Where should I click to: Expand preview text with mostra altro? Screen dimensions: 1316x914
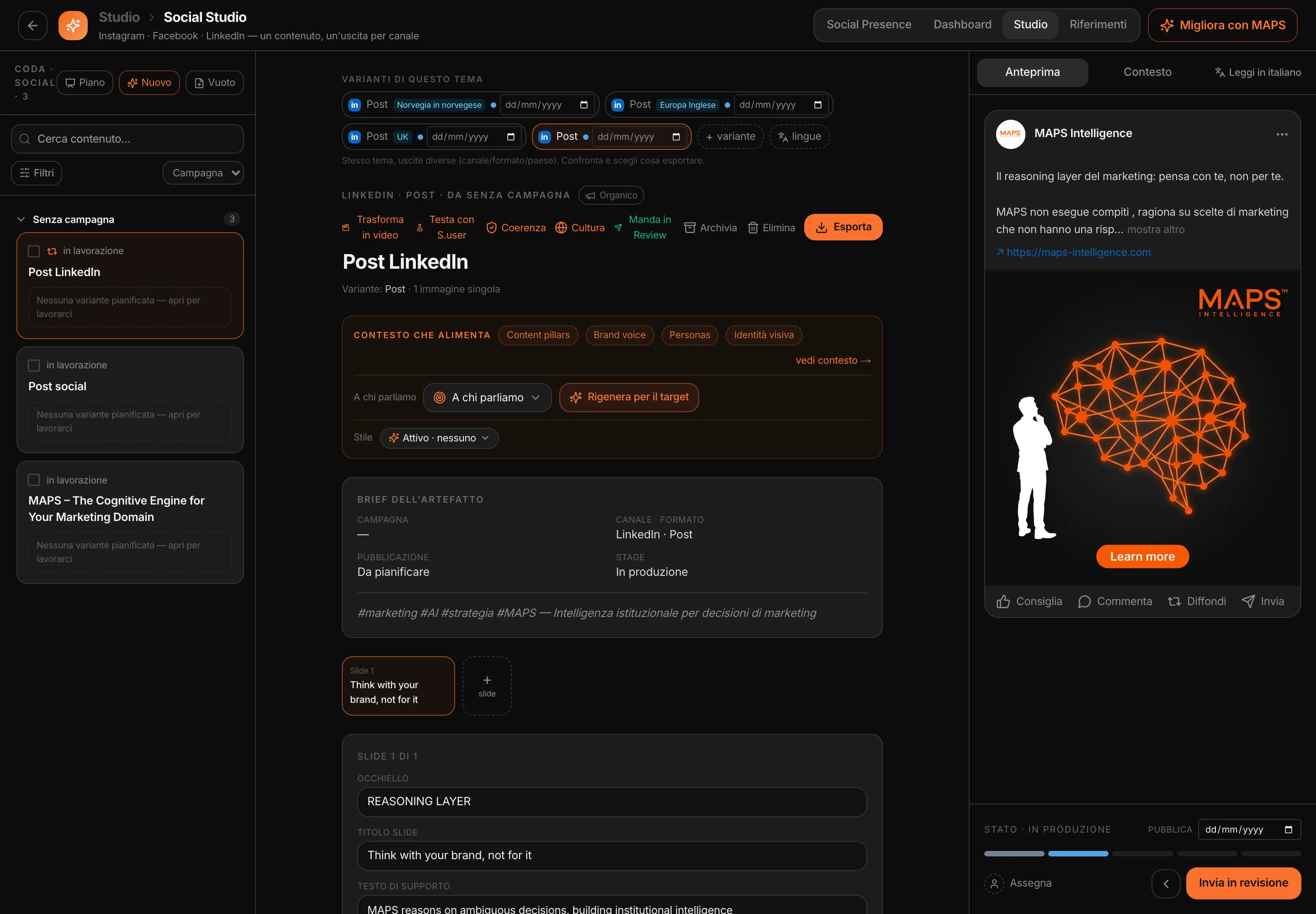pos(1156,229)
